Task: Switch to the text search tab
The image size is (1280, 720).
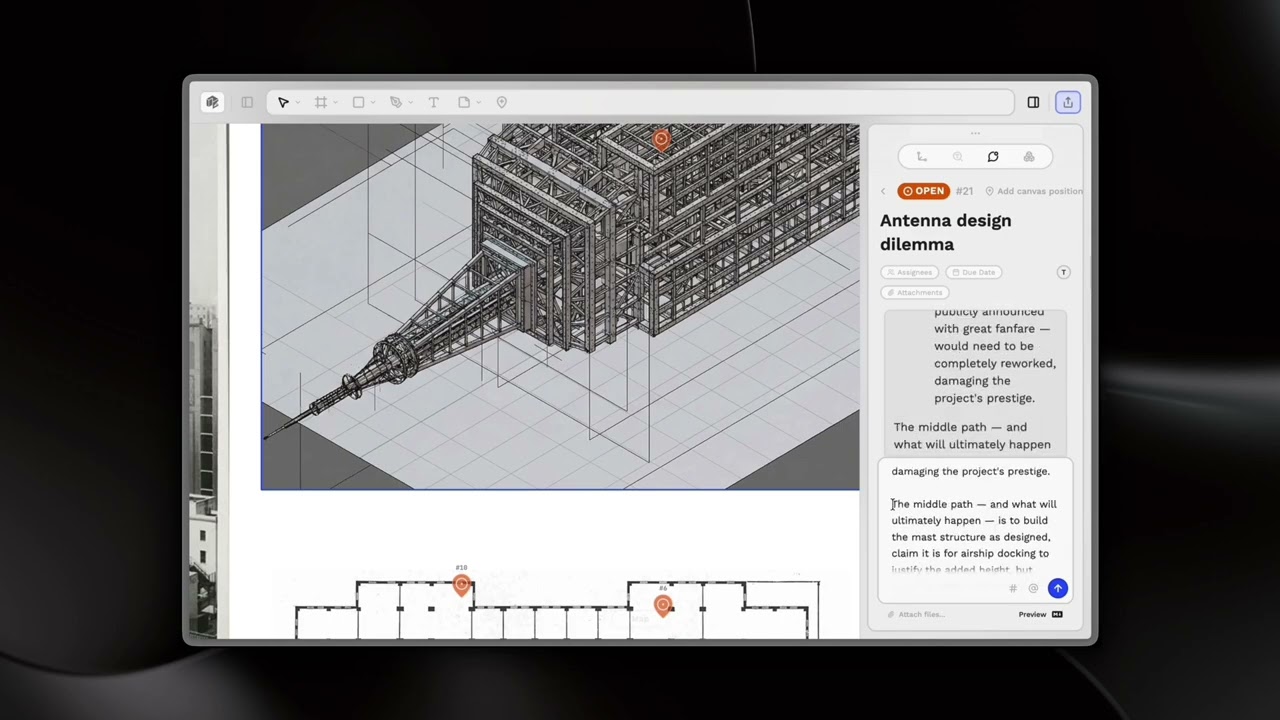Action: [x=957, y=157]
